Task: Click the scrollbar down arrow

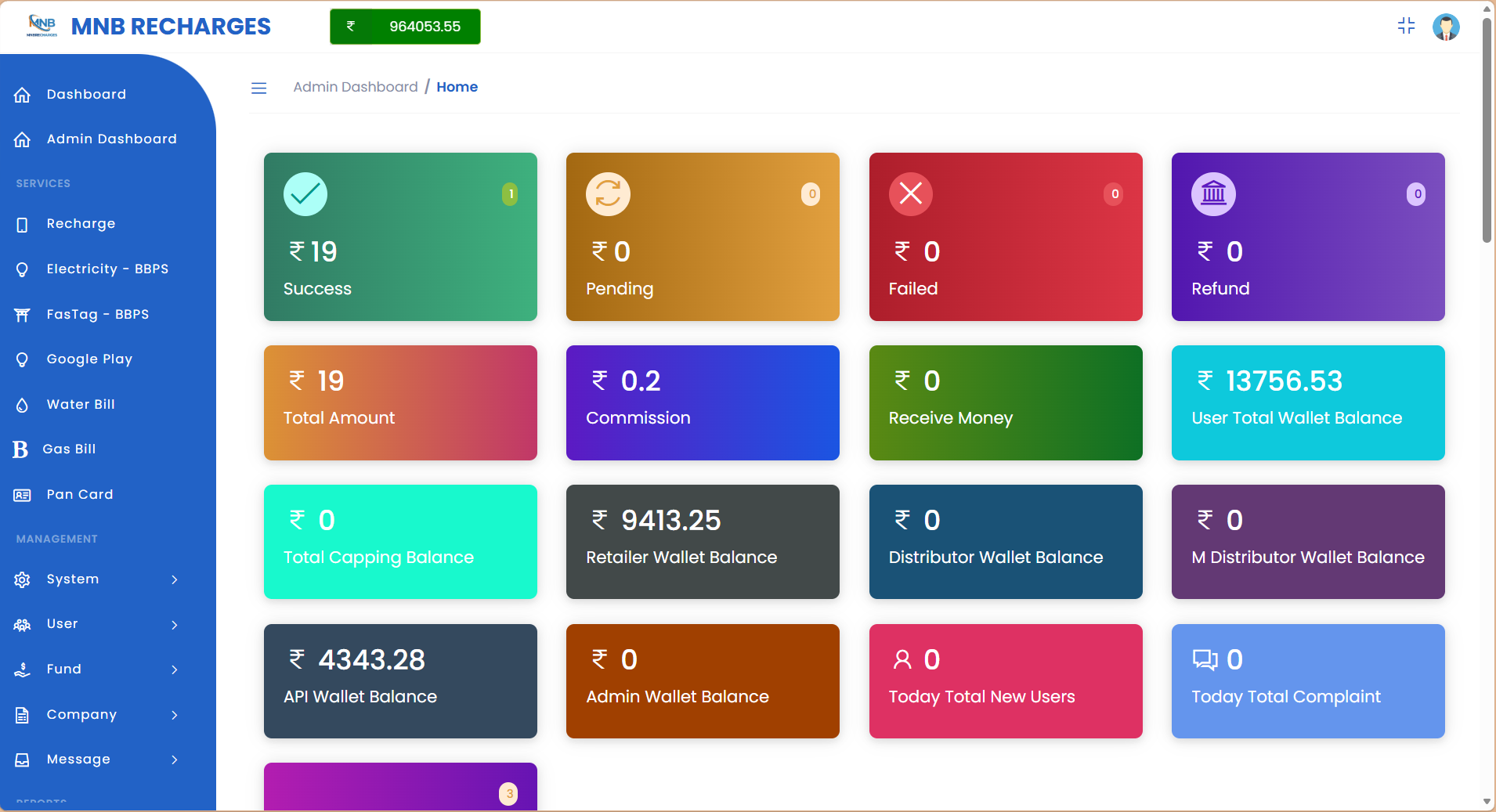Action: 1487,802
